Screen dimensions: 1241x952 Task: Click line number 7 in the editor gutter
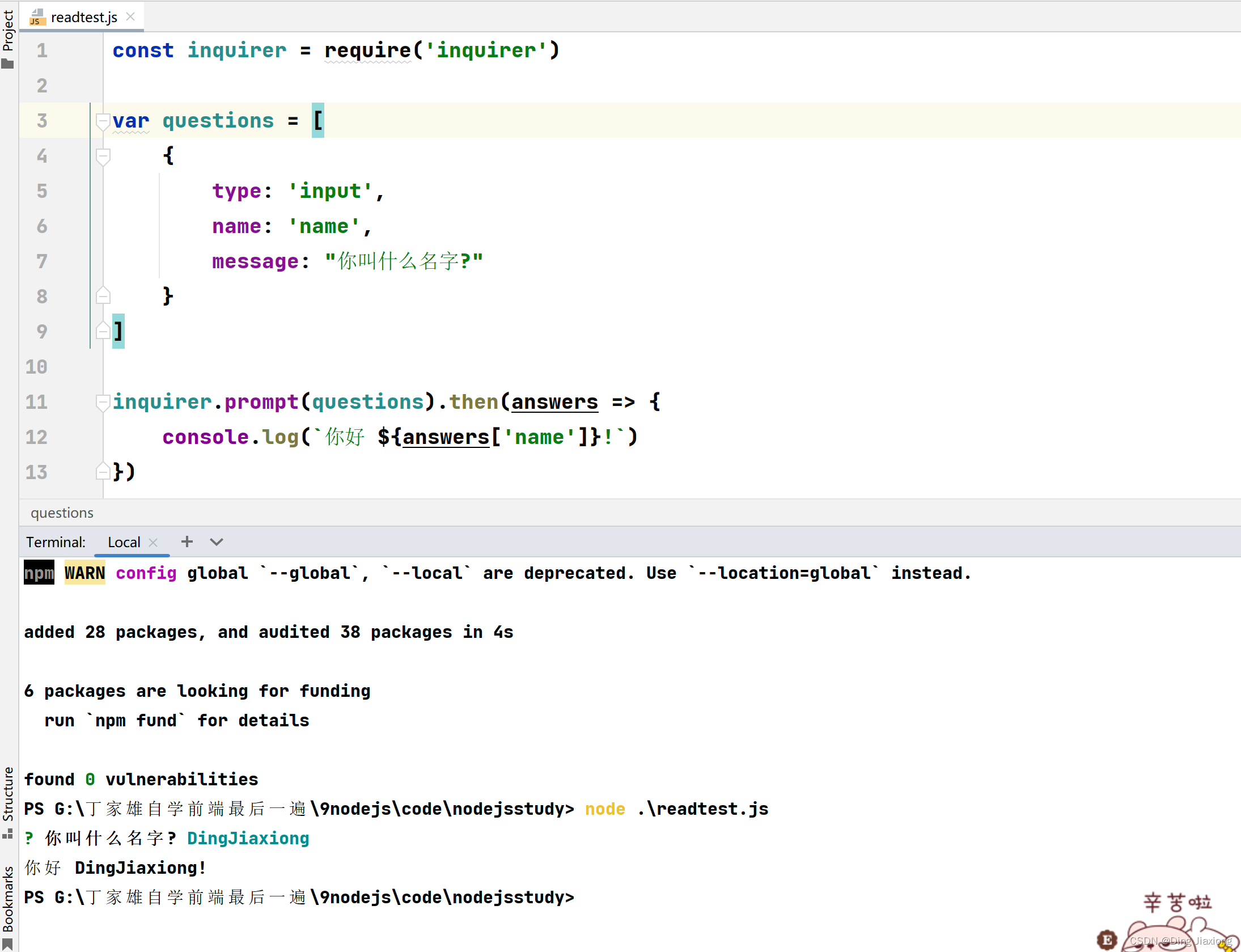tap(41, 261)
